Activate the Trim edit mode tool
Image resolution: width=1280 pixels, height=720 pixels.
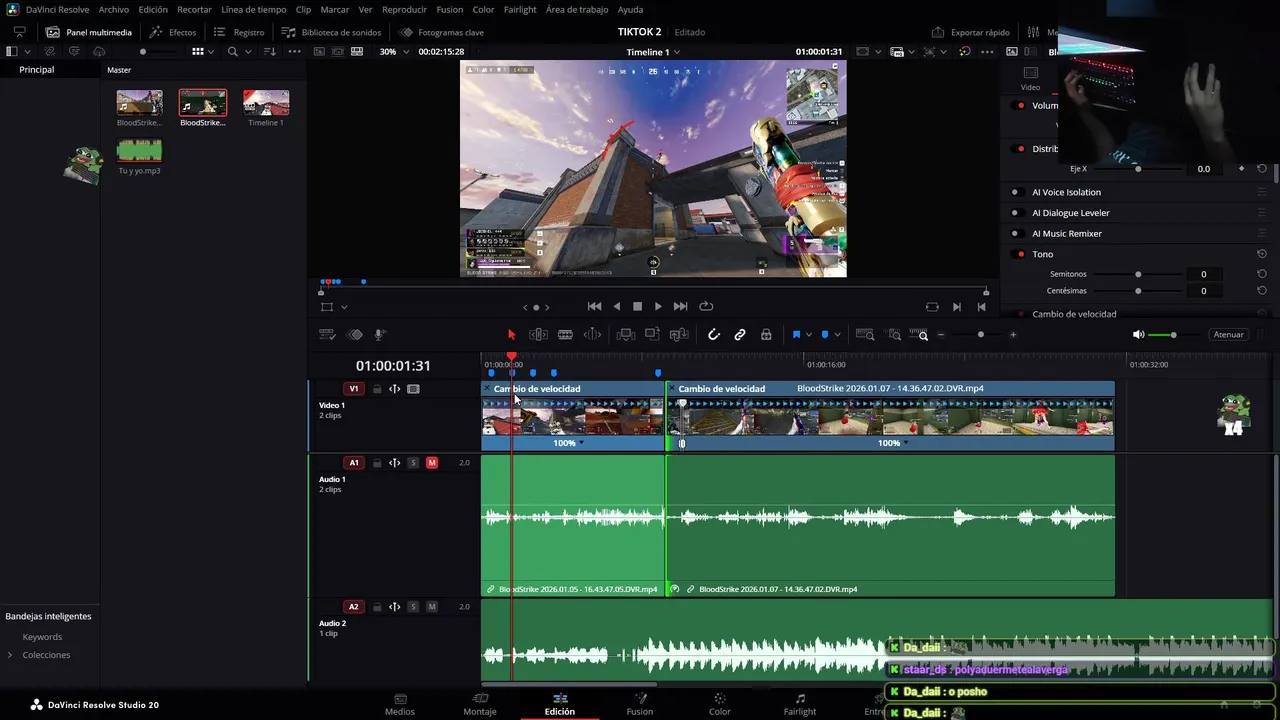tap(538, 335)
